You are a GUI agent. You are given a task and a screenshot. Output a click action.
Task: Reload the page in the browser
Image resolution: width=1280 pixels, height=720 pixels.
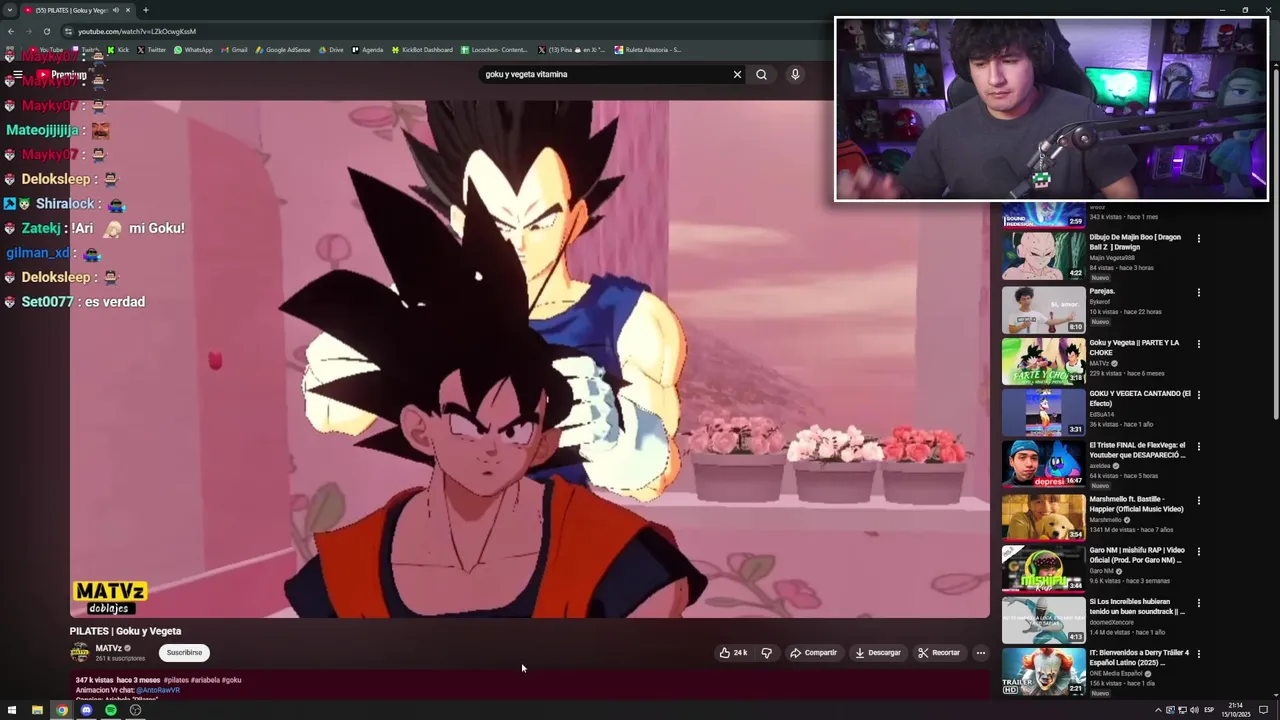(x=46, y=31)
